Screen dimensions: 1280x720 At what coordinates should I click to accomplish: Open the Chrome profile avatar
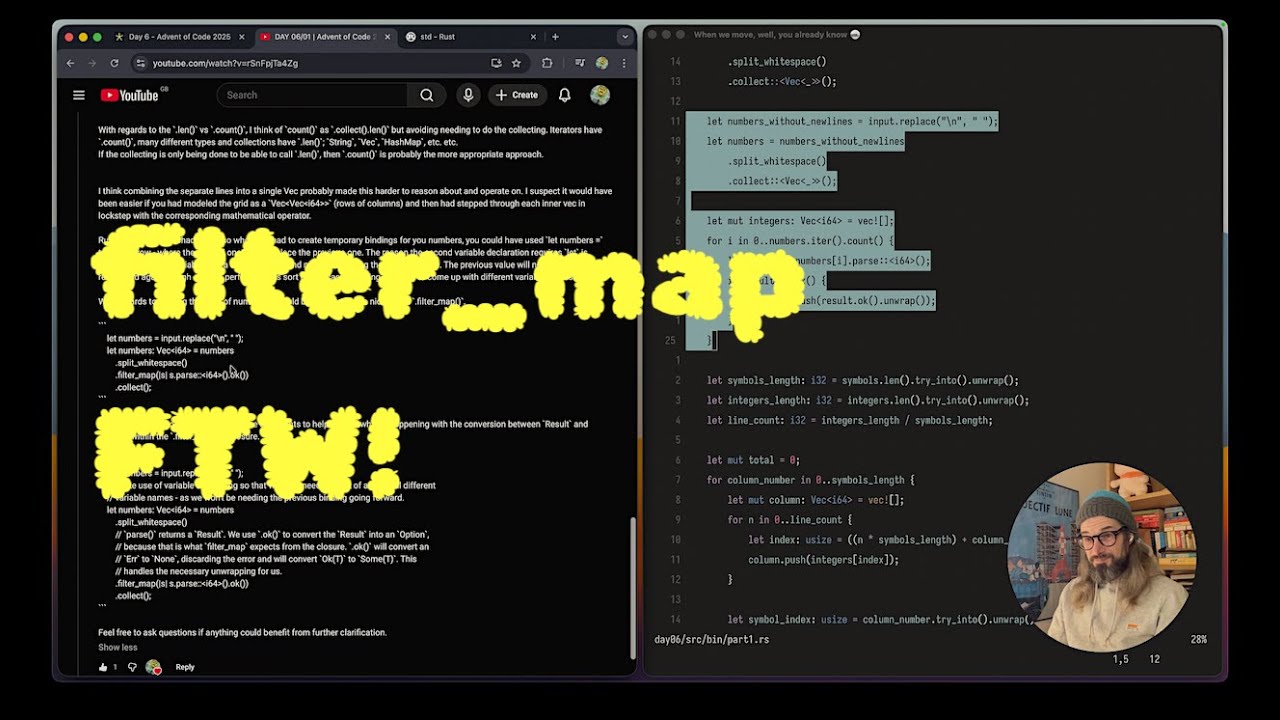[x=601, y=63]
